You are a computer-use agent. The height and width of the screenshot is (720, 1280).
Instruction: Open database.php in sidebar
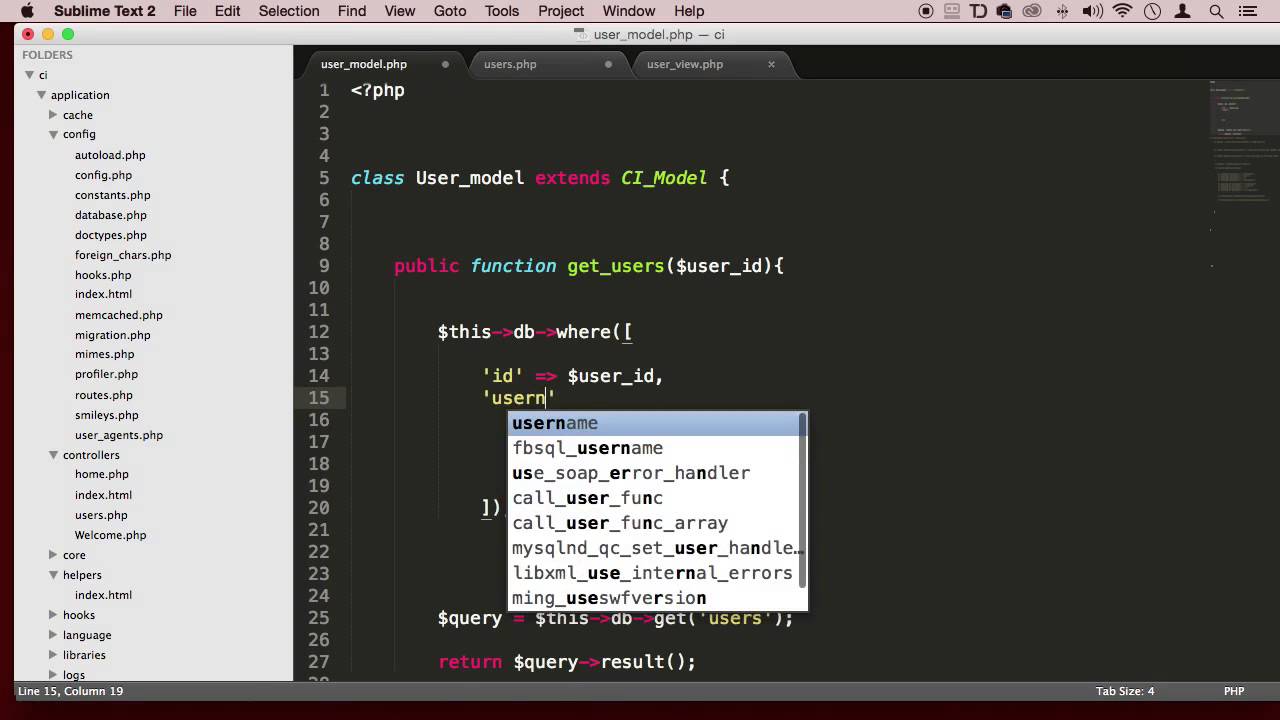coord(110,215)
